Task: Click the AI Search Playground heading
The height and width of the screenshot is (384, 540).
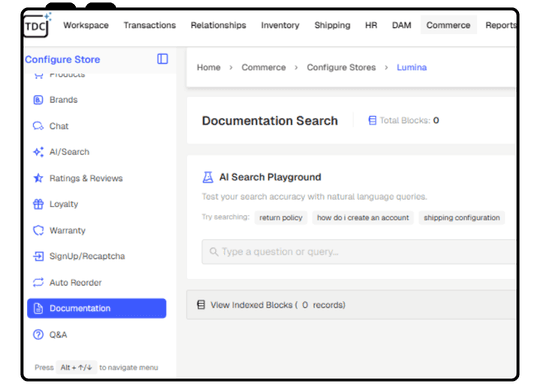Action: coord(270,177)
